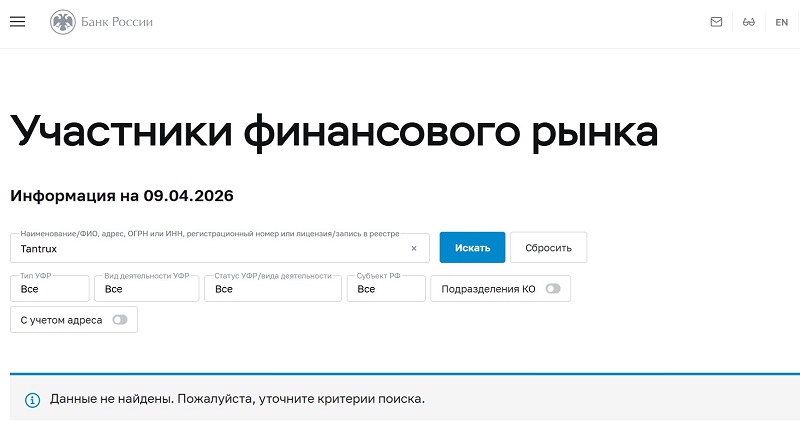Screen dimensions: 800x445
Task: Click the "Сбросить" reset button
Action: click(548, 248)
